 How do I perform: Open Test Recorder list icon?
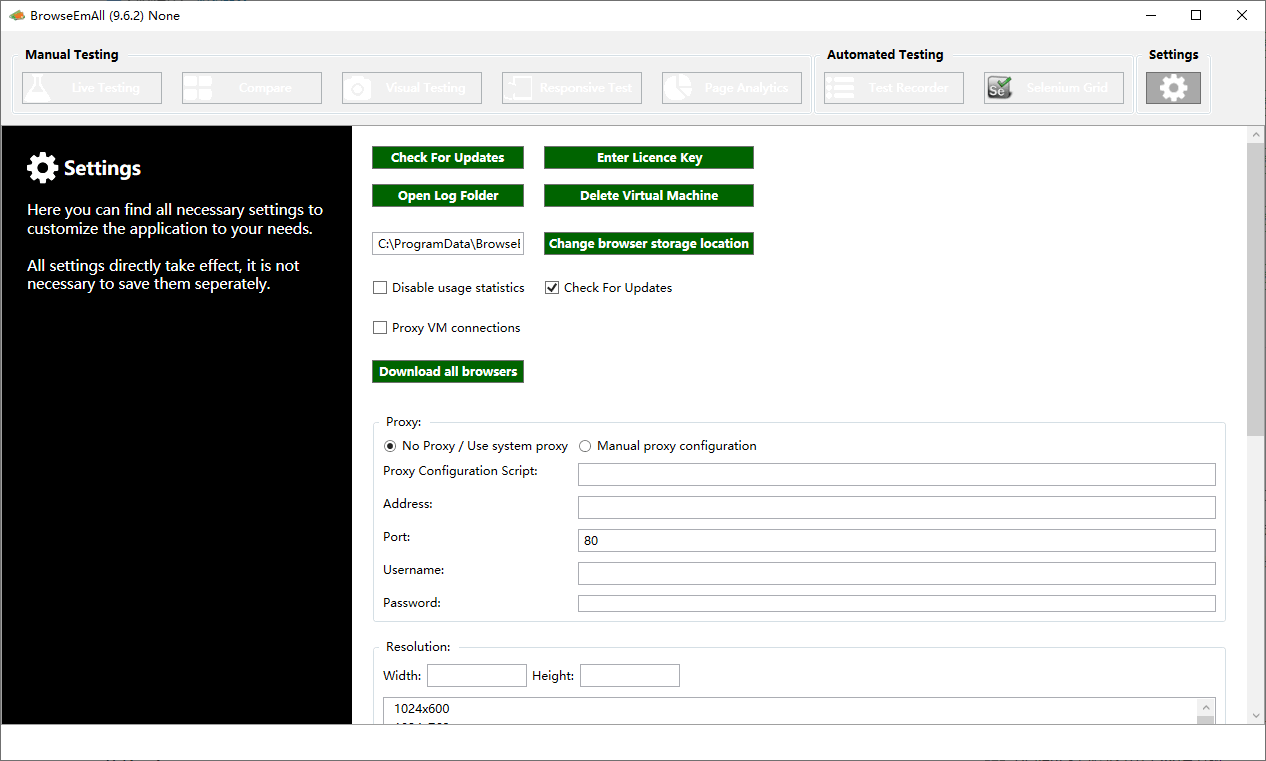click(840, 88)
